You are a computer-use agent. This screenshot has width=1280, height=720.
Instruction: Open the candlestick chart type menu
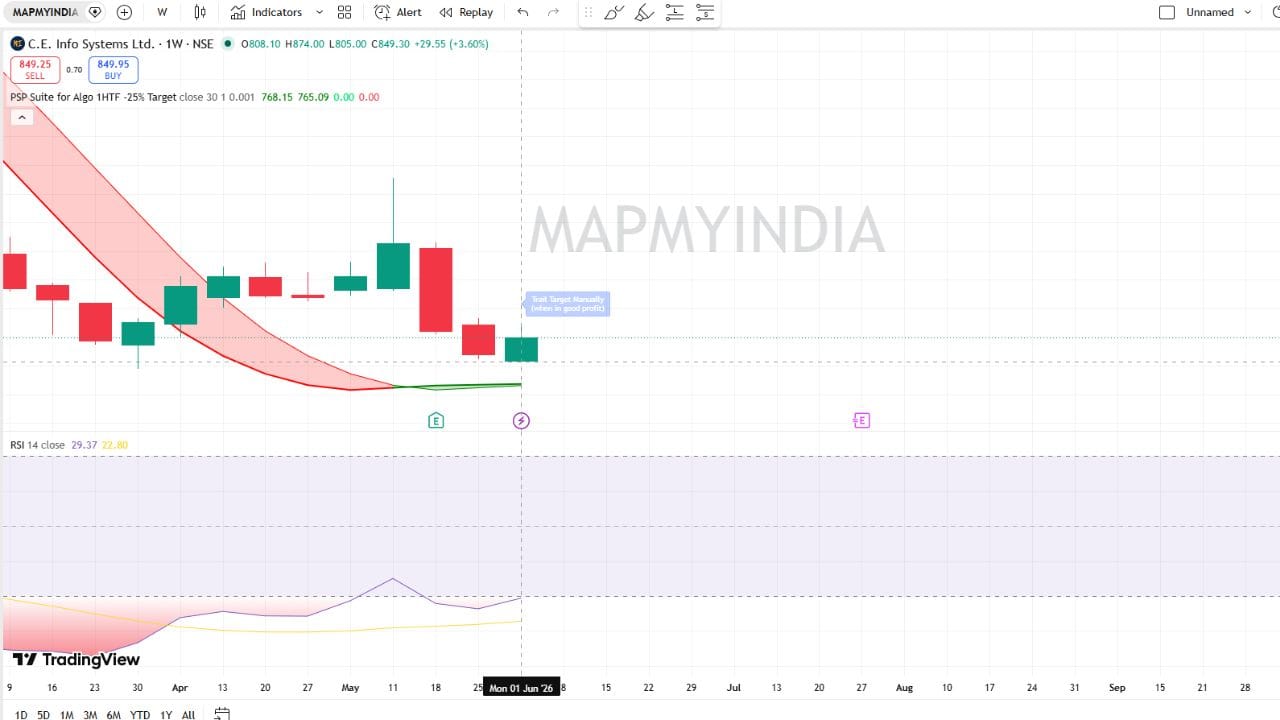[200, 12]
